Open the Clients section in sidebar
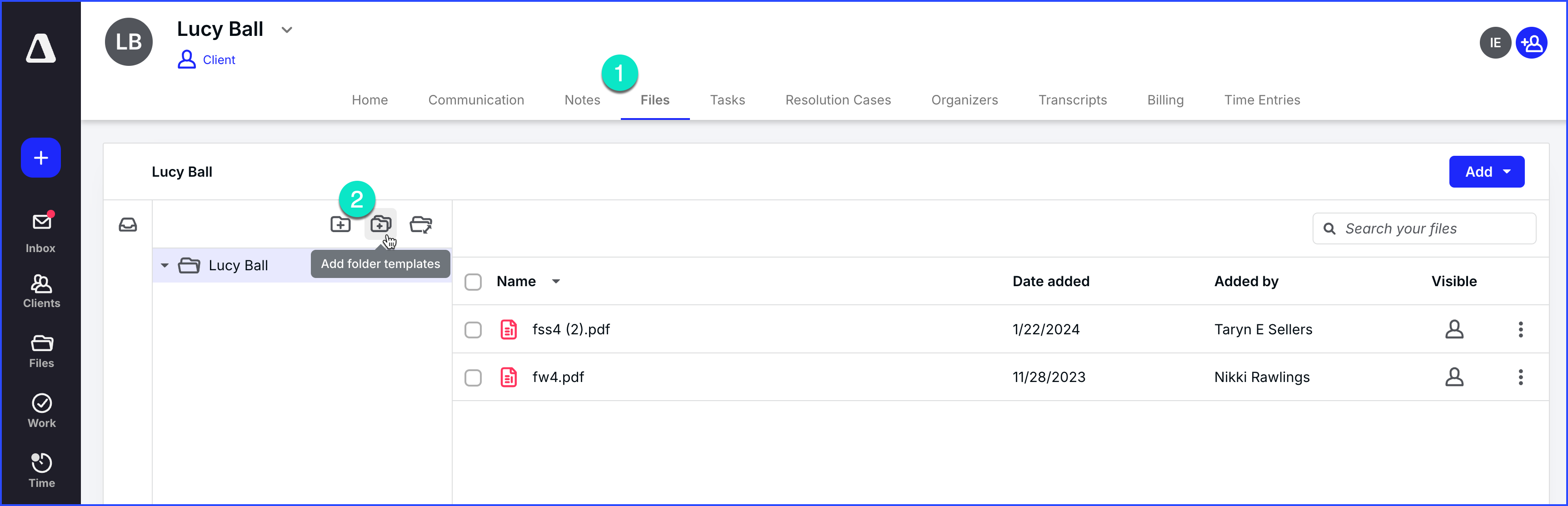Image resolution: width=1568 pixels, height=506 pixels. tap(41, 291)
